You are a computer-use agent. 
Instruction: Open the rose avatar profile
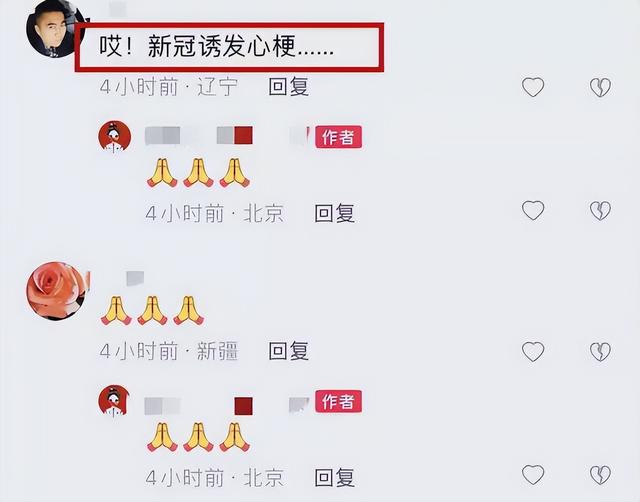tap(57, 291)
